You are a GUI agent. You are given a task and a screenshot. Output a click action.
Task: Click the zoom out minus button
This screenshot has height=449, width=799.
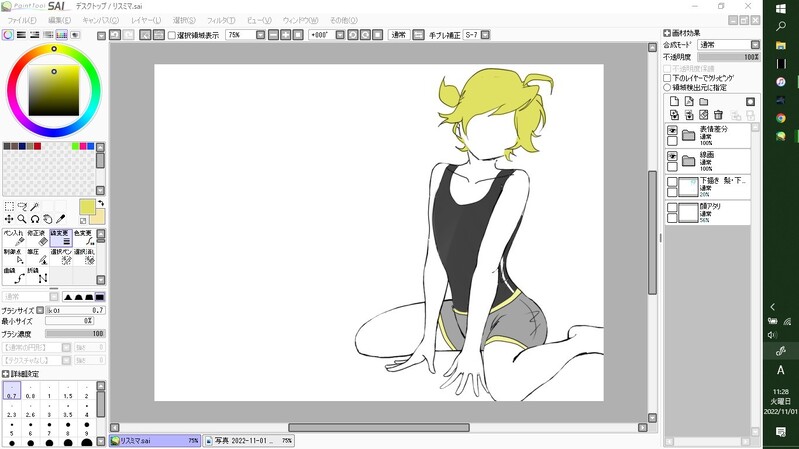pos(273,35)
